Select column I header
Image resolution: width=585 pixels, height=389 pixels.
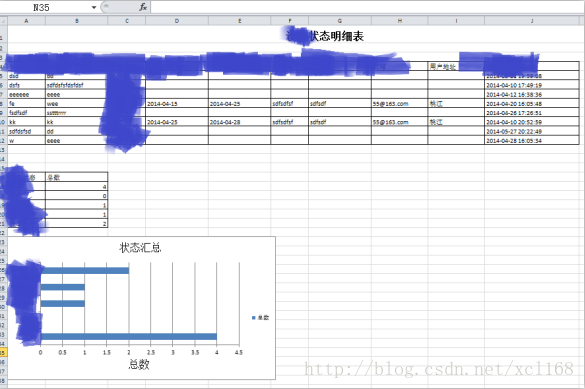point(456,21)
